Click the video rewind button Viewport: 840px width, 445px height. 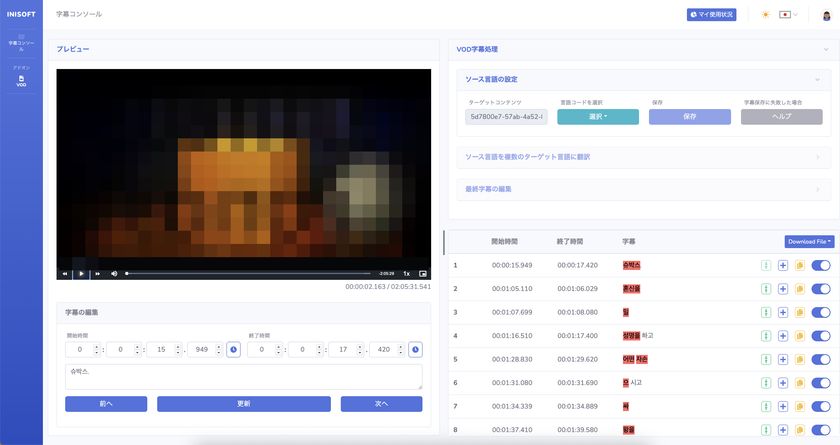tap(65, 273)
